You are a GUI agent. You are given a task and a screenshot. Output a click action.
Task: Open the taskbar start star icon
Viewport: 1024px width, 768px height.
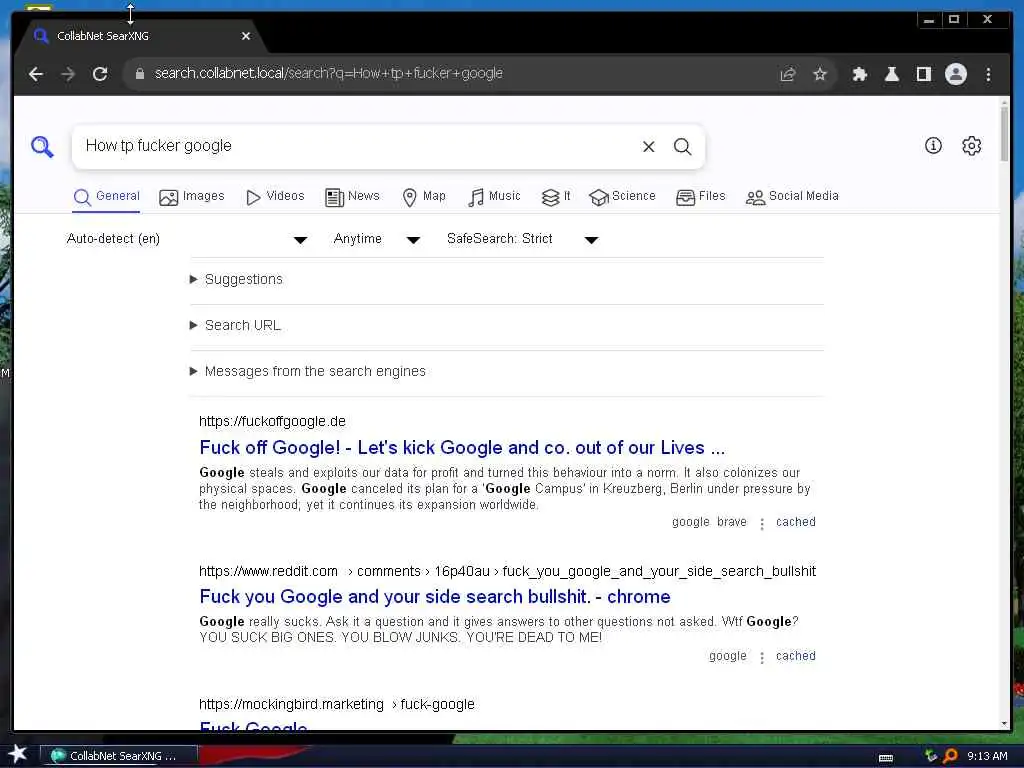coord(17,754)
